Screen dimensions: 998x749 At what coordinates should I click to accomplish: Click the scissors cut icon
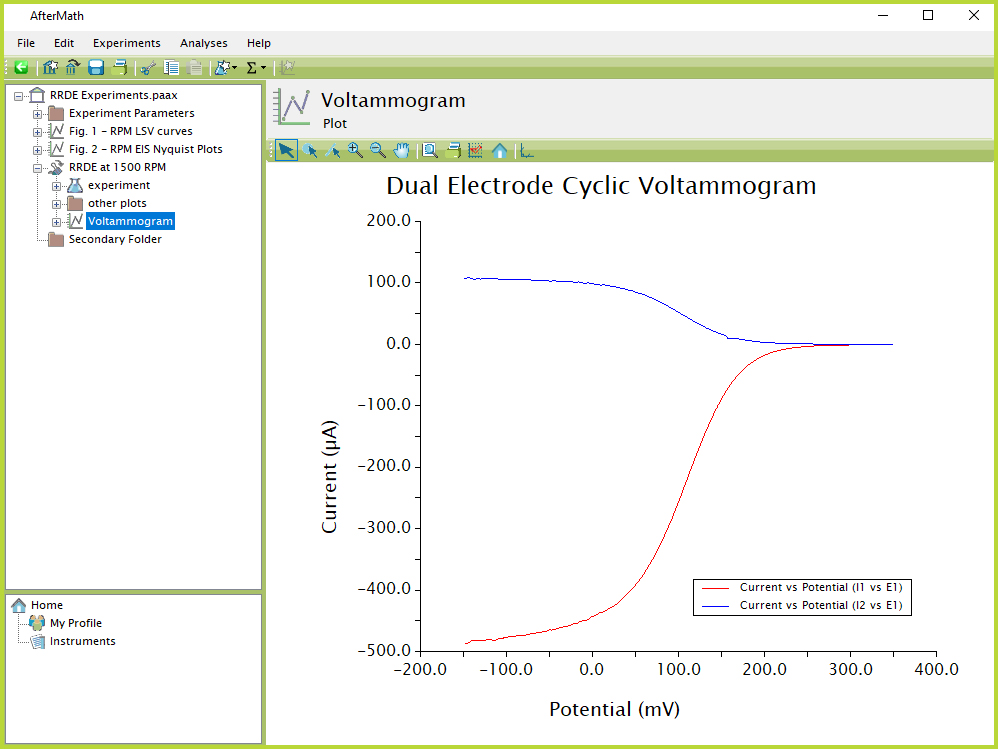(x=148, y=68)
